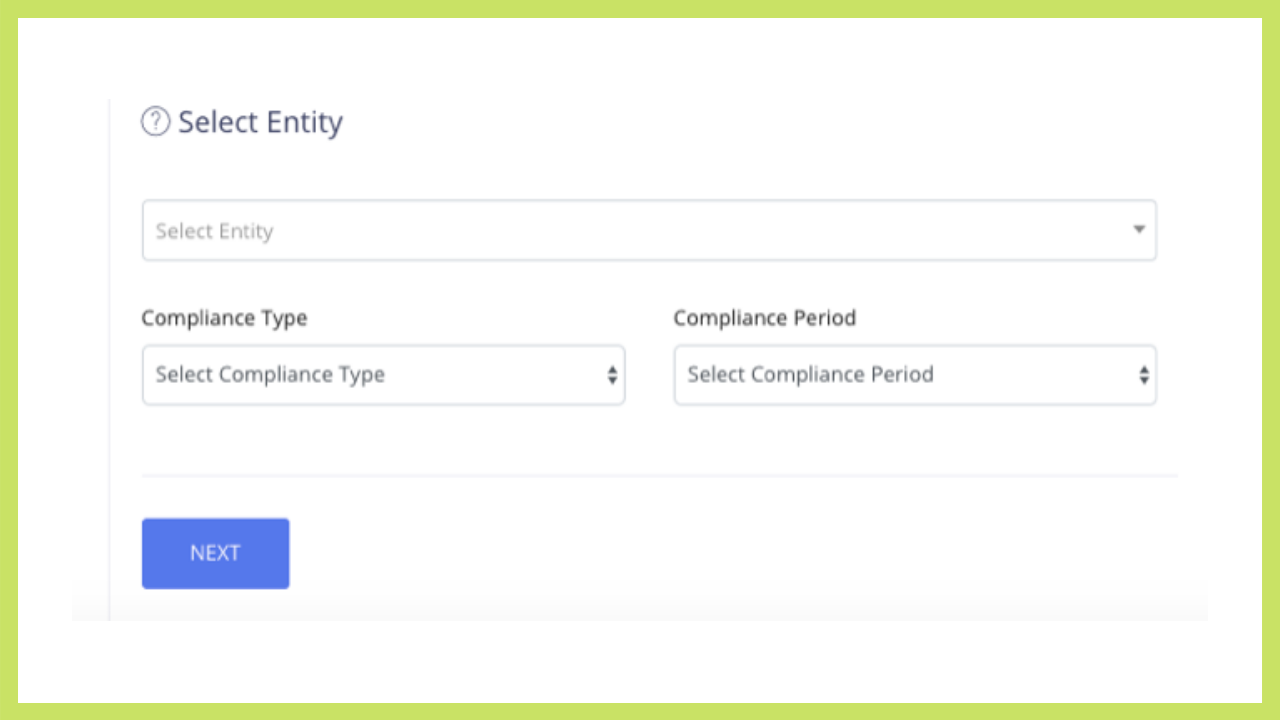Click the NEXT text inside the button
Screen dimensions: 1280x720
pyautogui.click(x=215, y=553)
